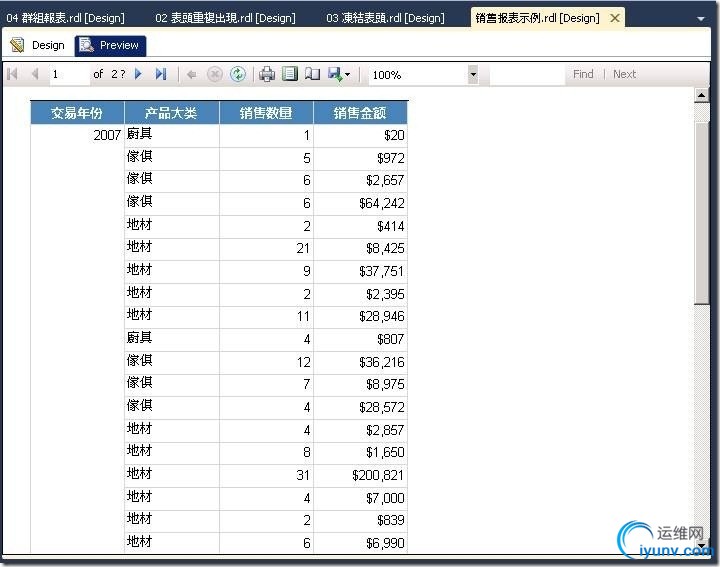
Task: Select the $36,216 amount cell
Action: point(360,362)
